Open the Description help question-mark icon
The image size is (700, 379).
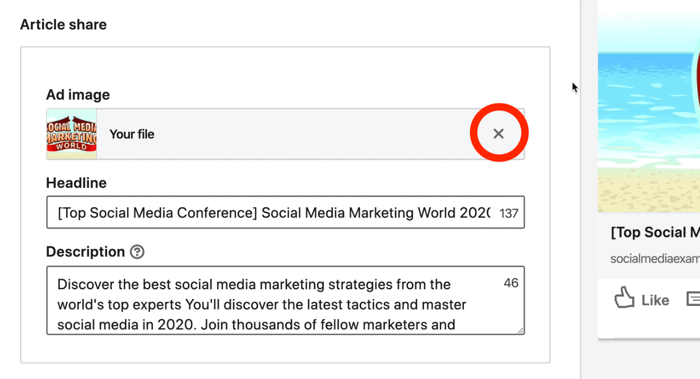(x=137, y=252)
